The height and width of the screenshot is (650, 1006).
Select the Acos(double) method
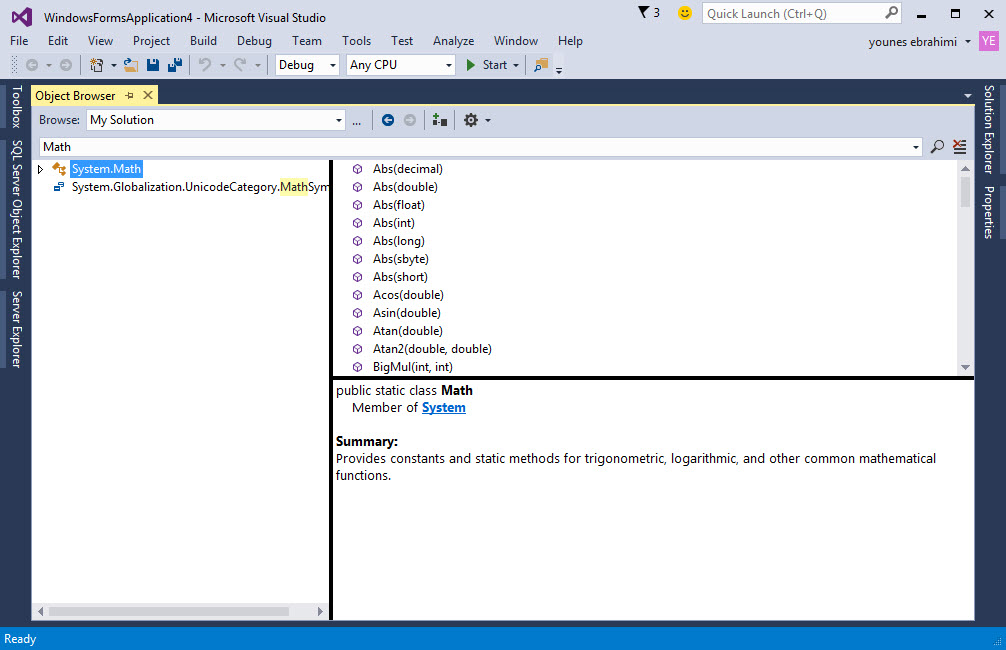[408, 295]
